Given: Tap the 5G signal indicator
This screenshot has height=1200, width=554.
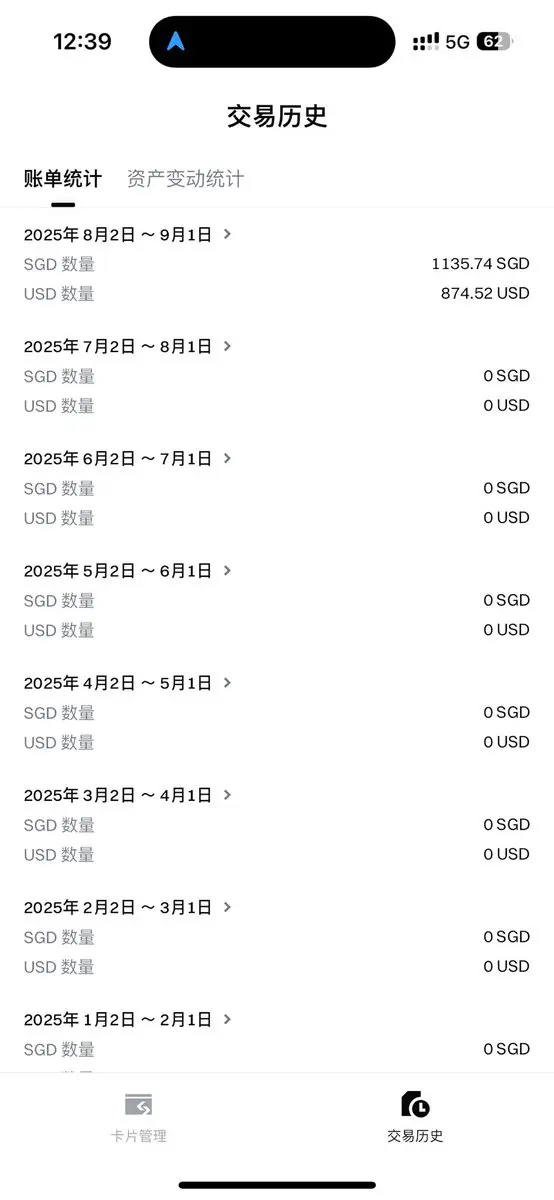Looking at the screenshot, I should (457, 42).
